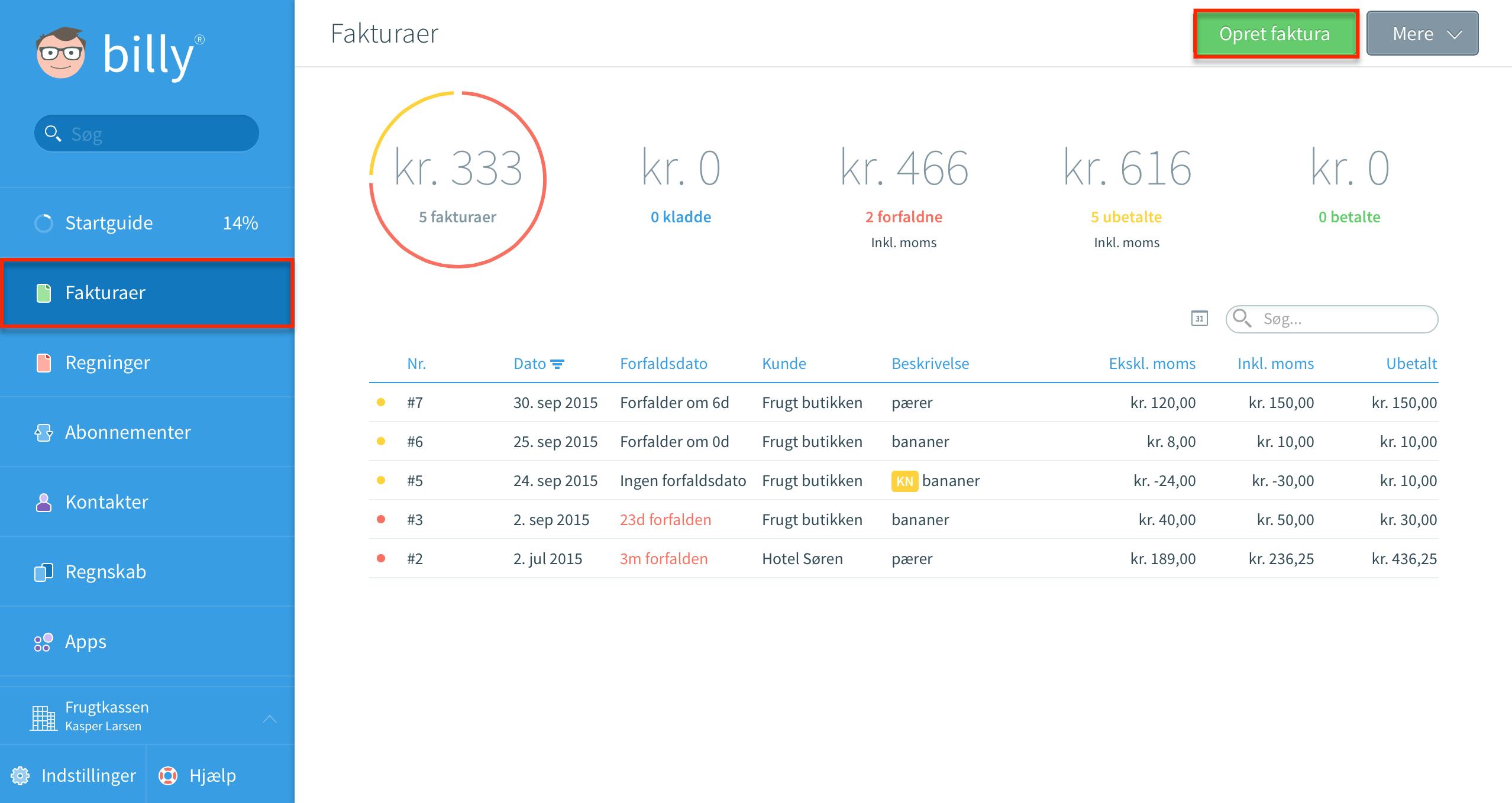Screen dimensions: 1512x803
Task: Sort by the Inkl. moms column header
Action: click(x=1275, y=364)
